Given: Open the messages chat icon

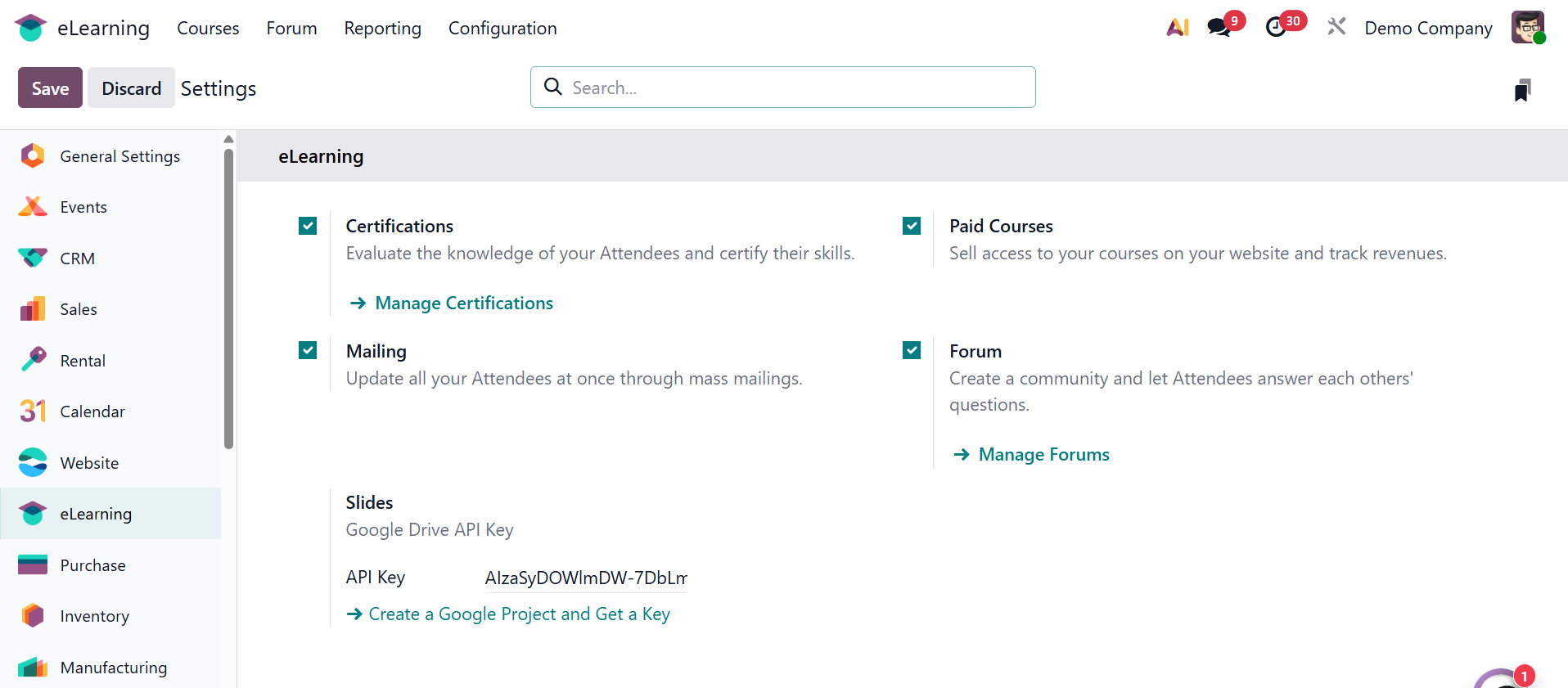Looking at the screenshot, I should point(1219,28).
